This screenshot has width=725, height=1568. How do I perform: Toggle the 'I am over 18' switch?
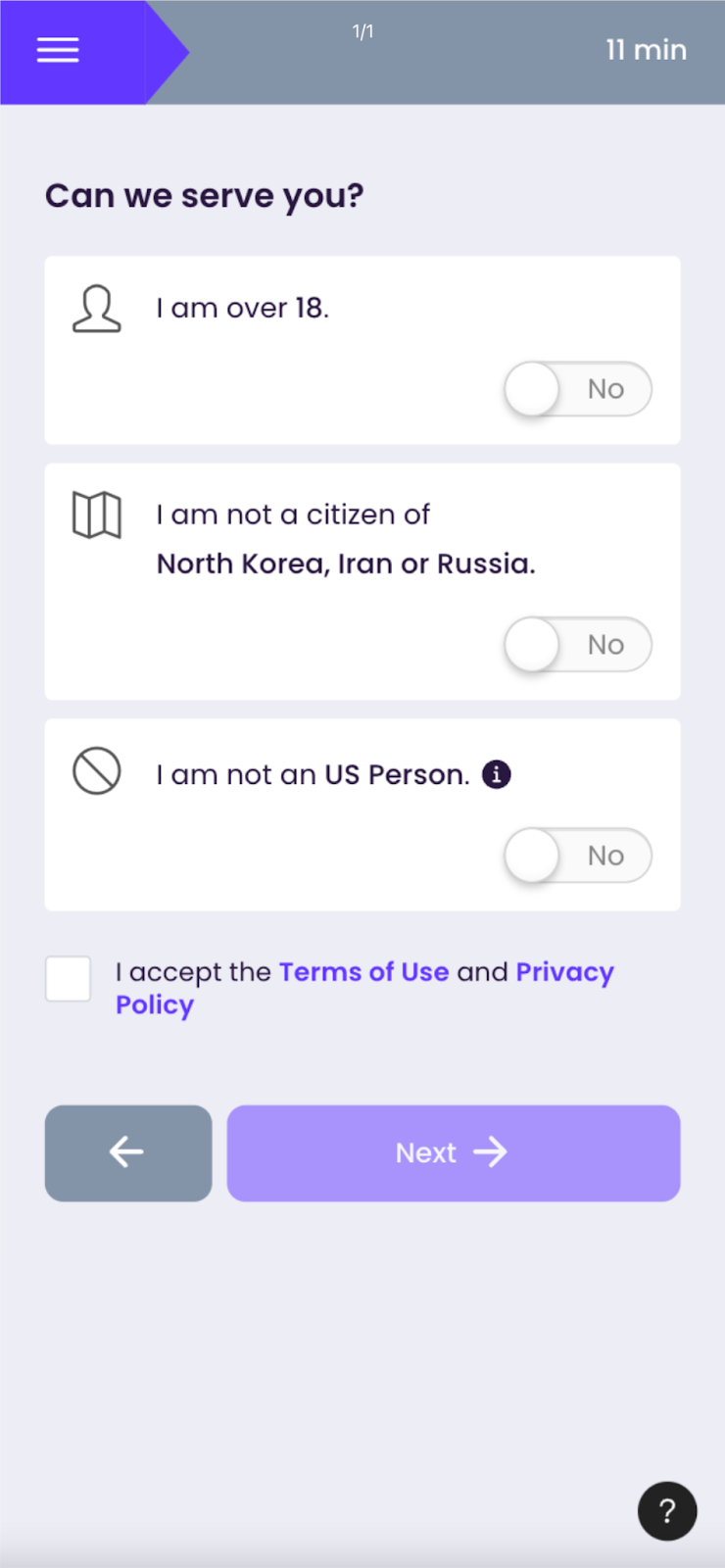[x=577, y=389]
